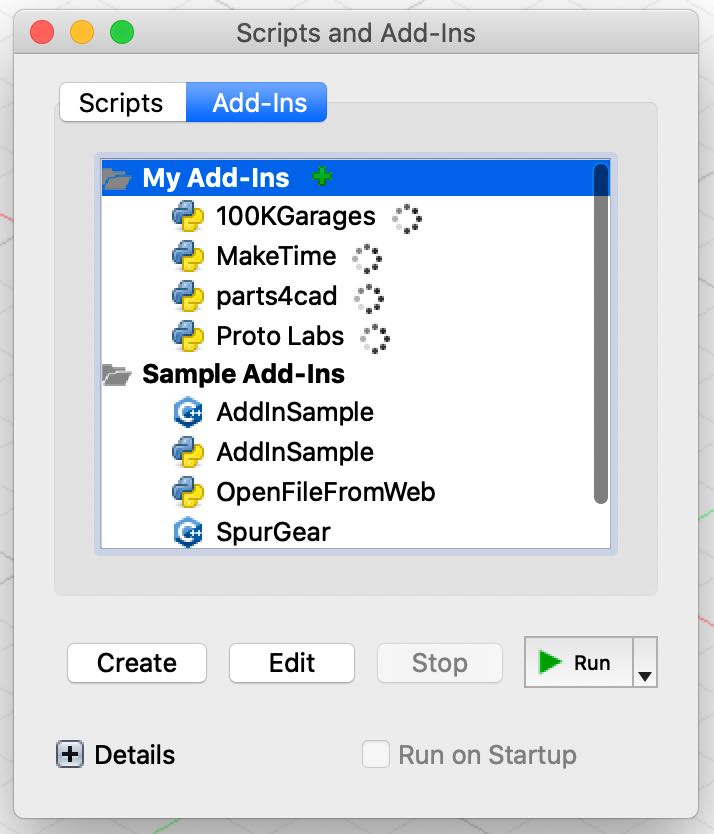
Task: Click the Run button
Action: [579, 662]
